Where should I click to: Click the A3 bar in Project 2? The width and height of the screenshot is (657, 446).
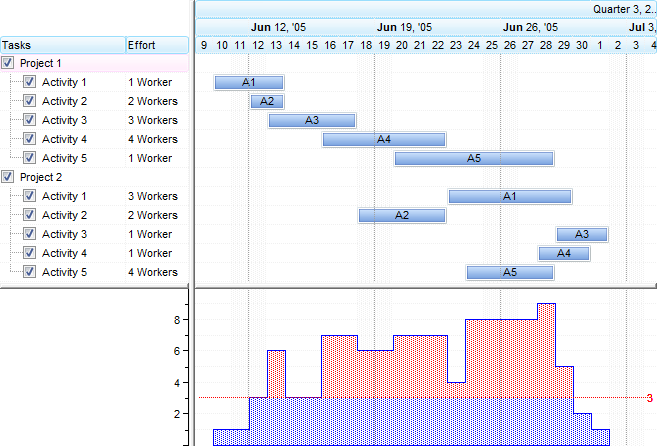coord(582,234)
